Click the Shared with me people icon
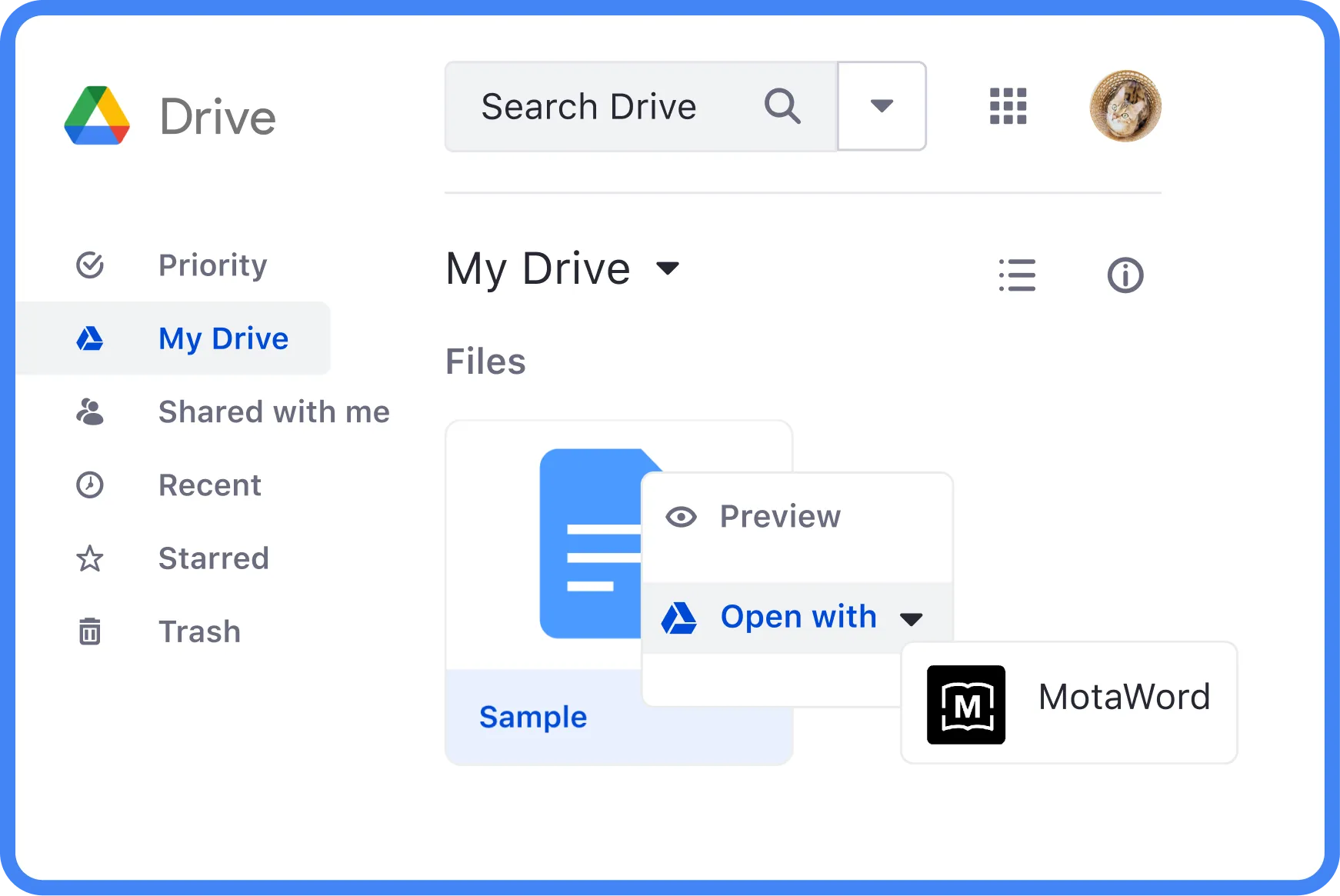 pos(90,412)
